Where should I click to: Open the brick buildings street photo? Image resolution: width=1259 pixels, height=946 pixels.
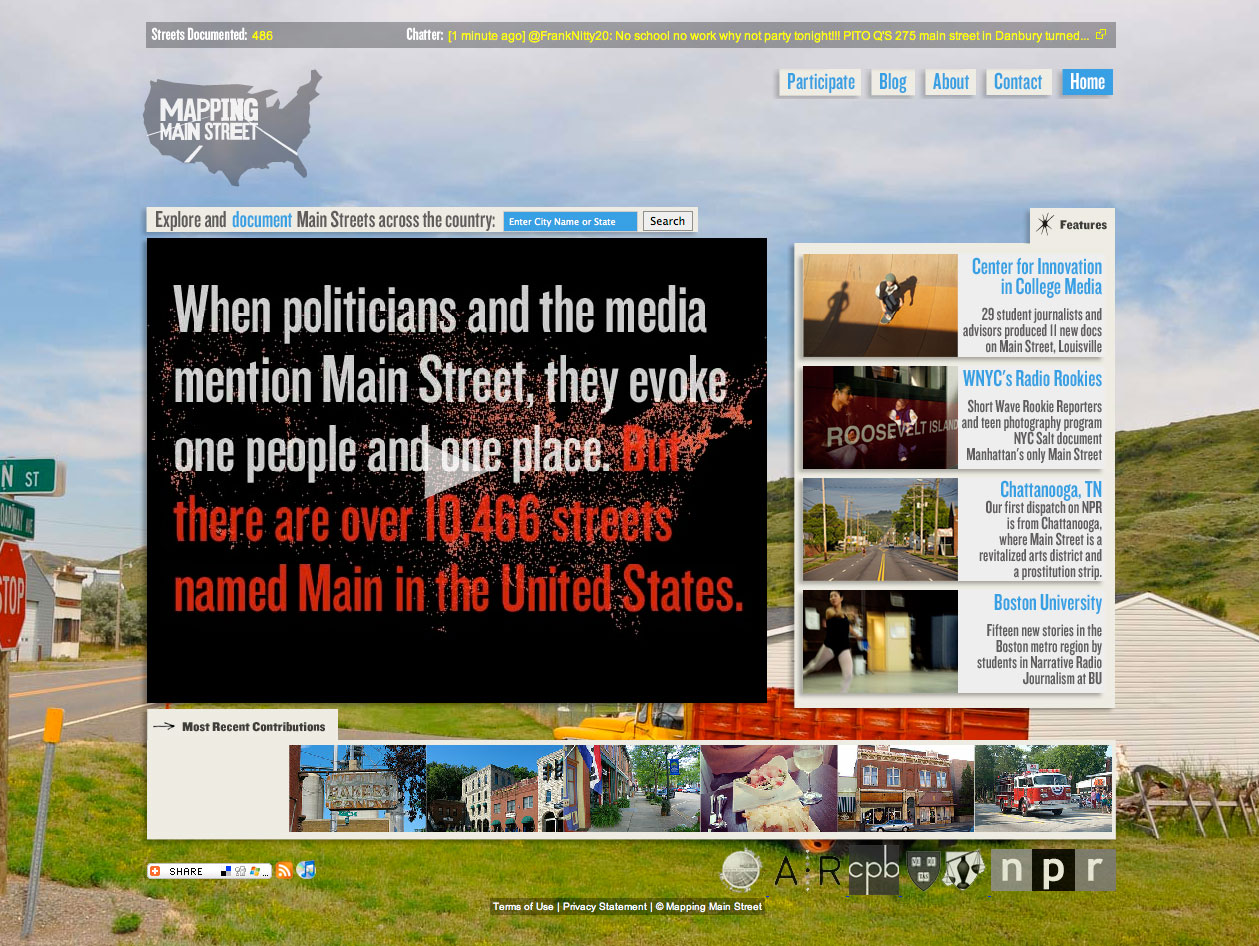[495, 788]
